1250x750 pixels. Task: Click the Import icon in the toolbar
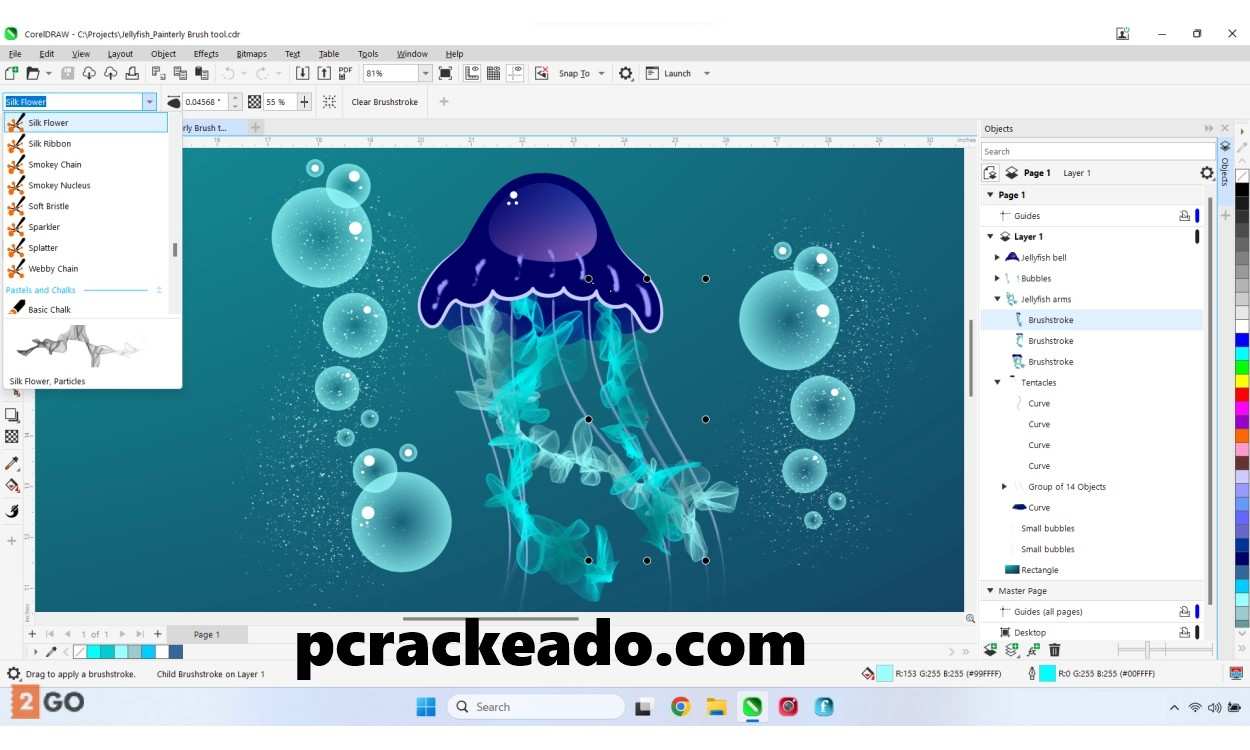point(303,73)
